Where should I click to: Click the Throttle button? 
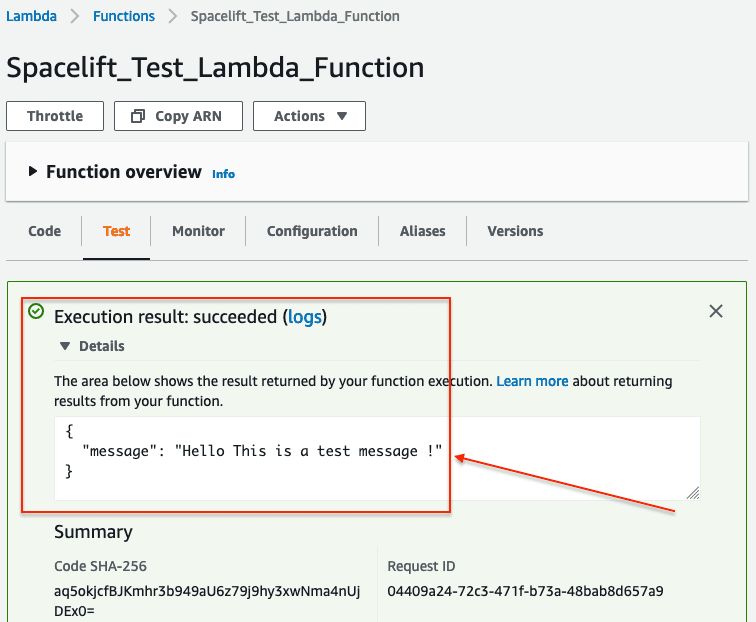click(x=55, y=116)
